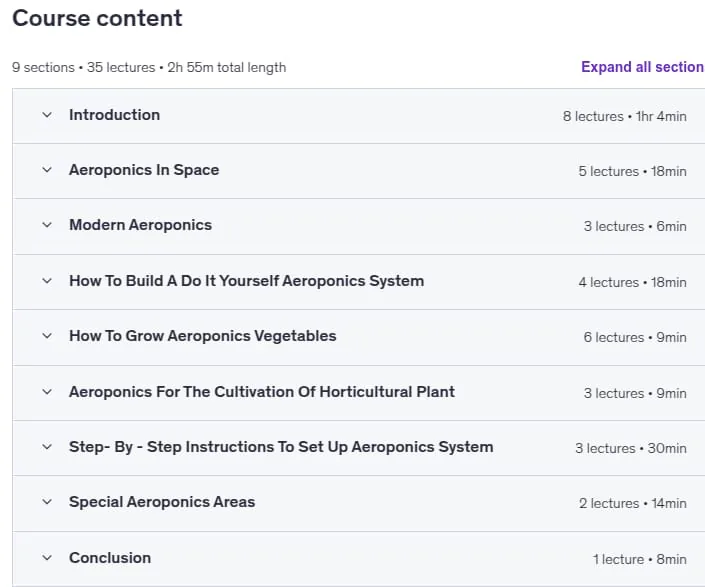The height and width of the screenshot is (587, 705).
Task: Click chevron beside How To Build A DIY System
Action: coord(47,281)
